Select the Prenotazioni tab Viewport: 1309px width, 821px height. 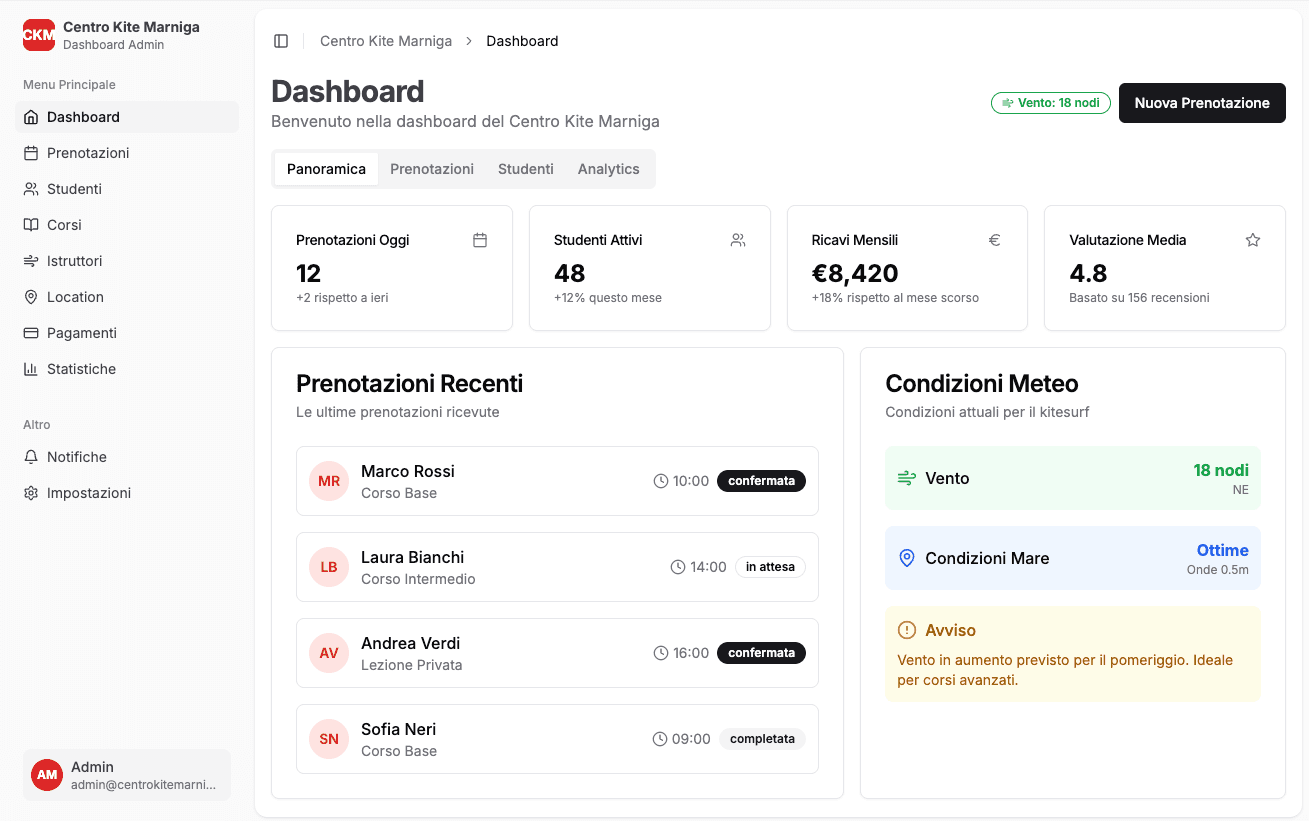tap(432, 169)
